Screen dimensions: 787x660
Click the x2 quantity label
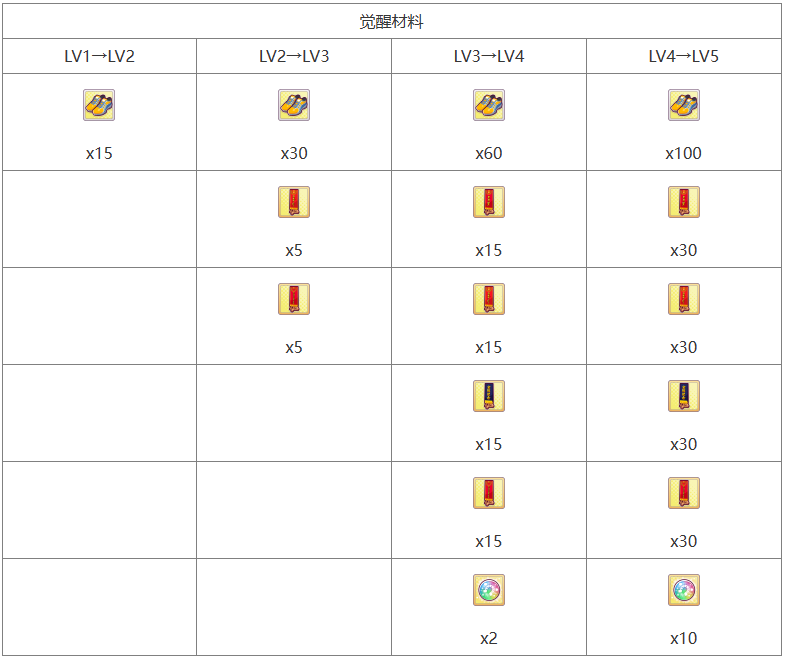coord(489,638)
